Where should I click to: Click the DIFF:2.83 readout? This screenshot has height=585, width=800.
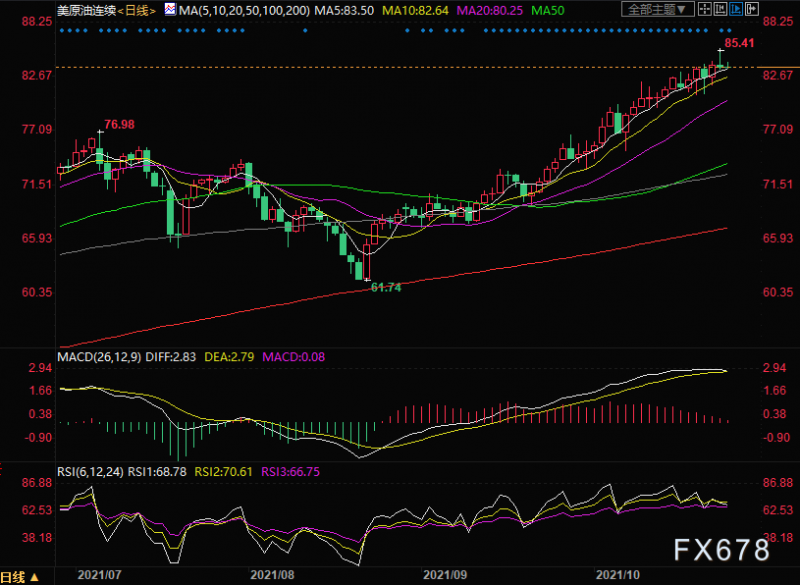click(170, 357)
